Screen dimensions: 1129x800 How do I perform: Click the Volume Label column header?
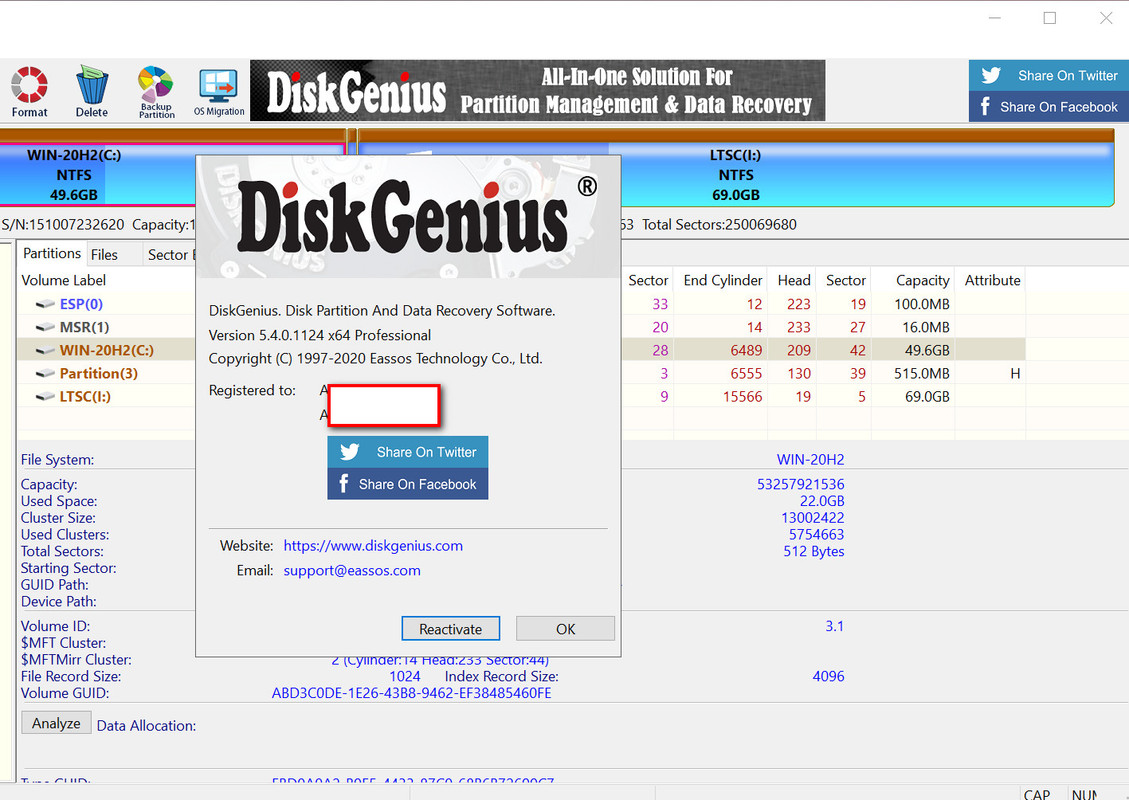(x=63, y=280)
